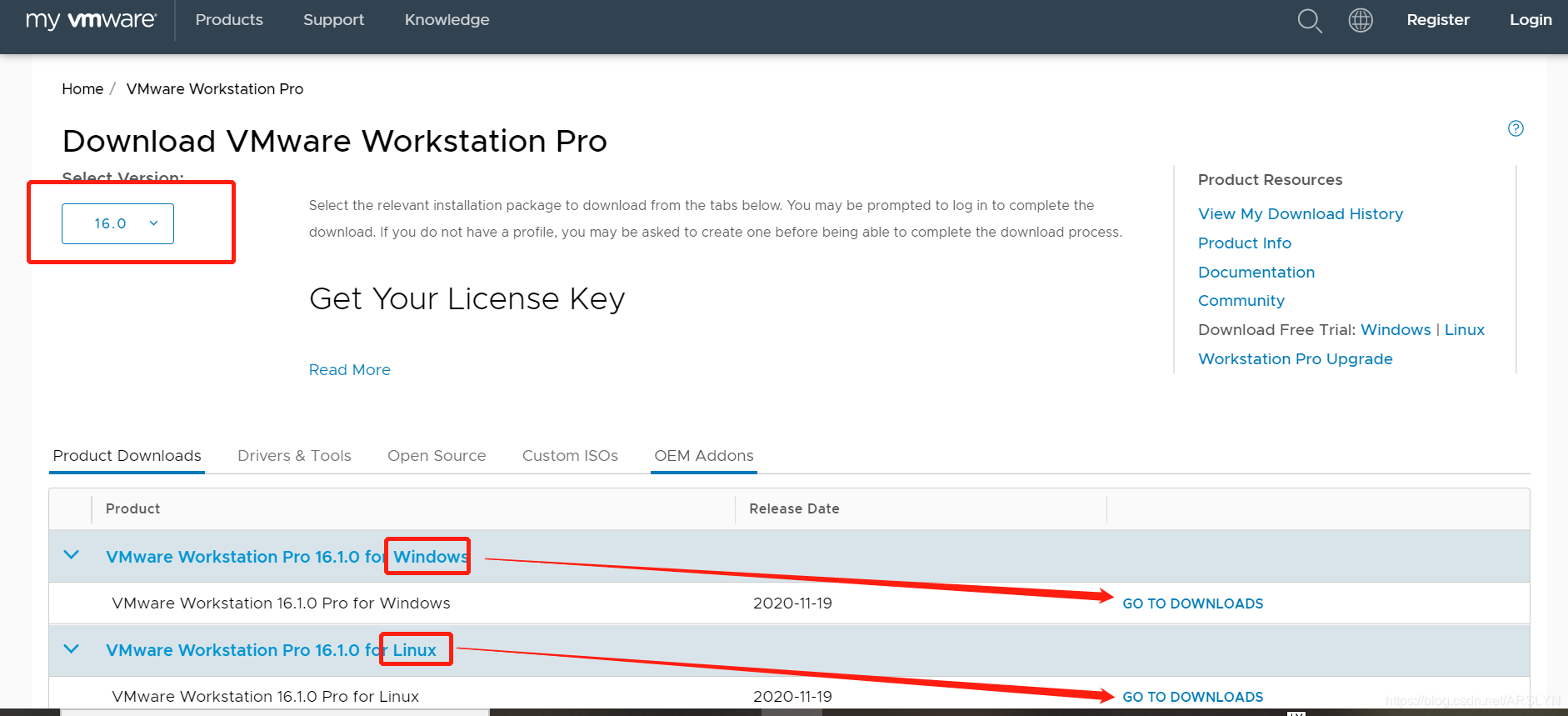The width and height of the screenshot is (1568, 716).
Task: Click the Release Date column header
Action: 794,509
